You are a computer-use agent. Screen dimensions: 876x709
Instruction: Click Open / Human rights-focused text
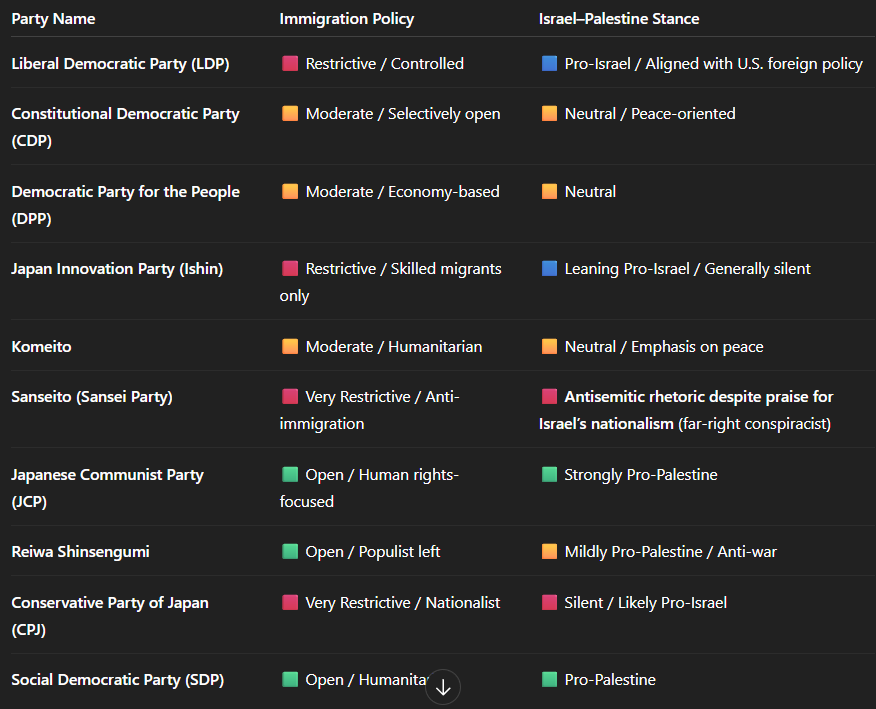[x=369, y=488]
